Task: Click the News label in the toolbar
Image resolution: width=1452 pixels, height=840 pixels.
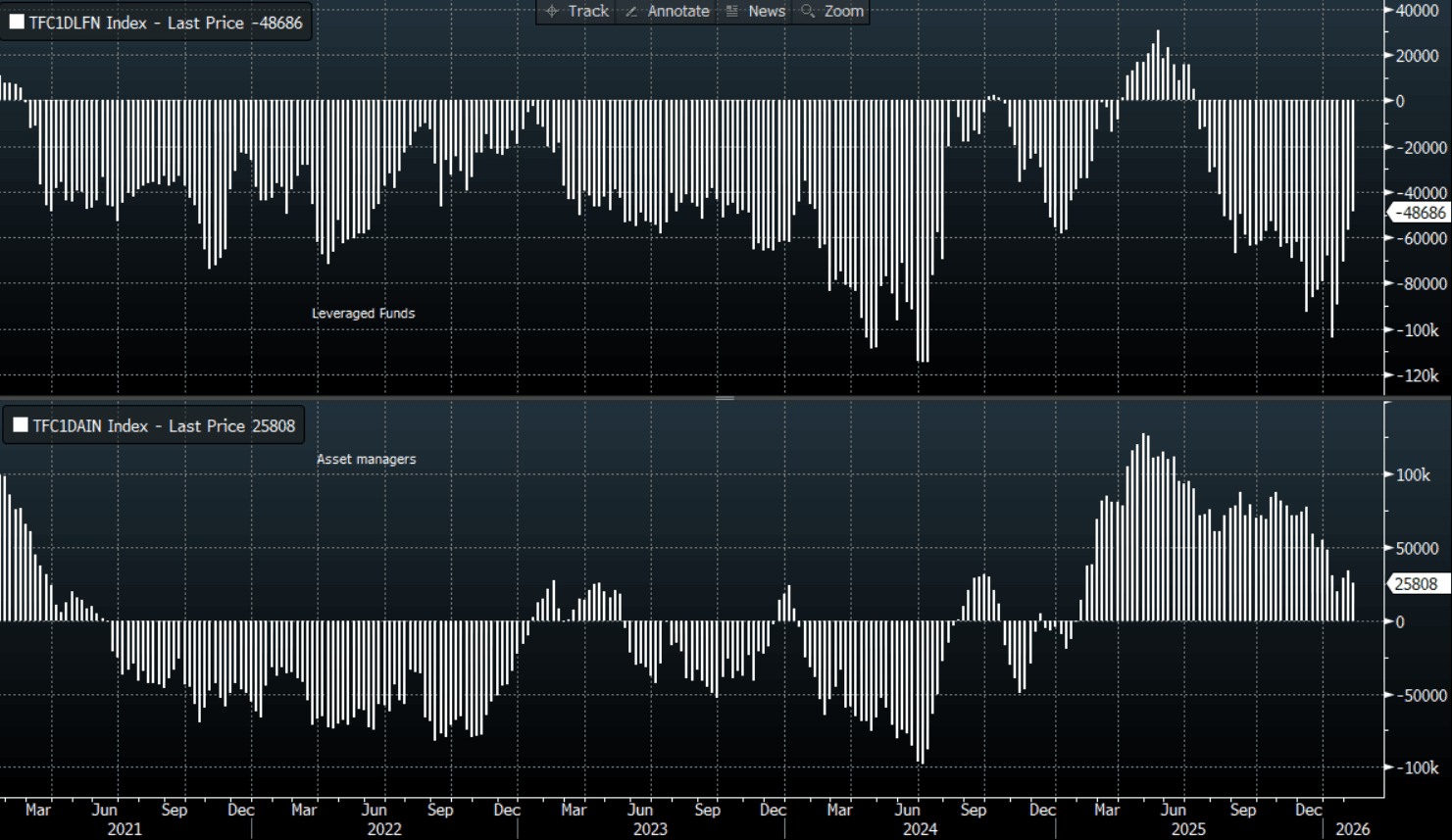Action: click(x=767, y=11)
